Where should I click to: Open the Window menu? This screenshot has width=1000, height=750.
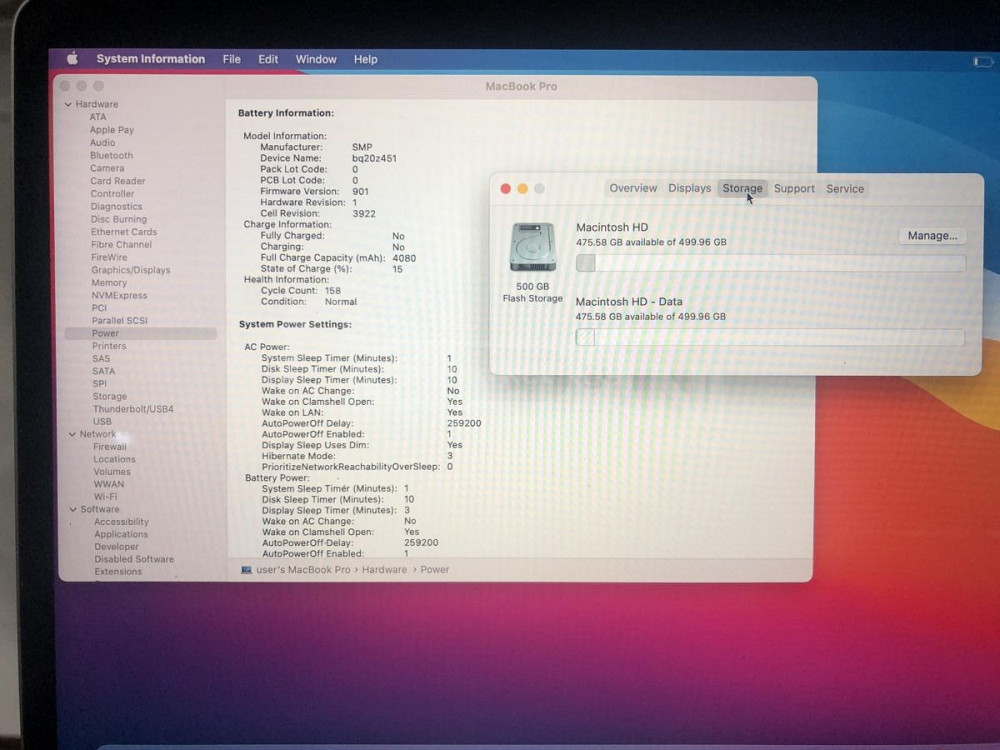[x=316, y=59]
